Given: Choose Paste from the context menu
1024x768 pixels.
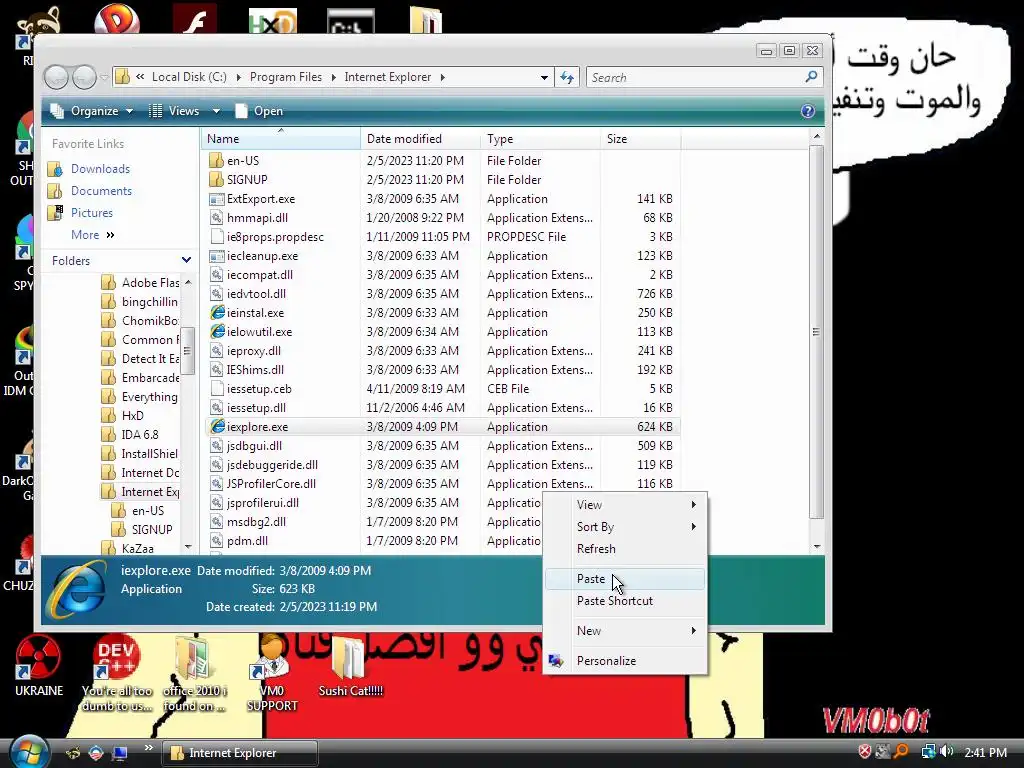Looking at the screenshot, I should point(625,579).
